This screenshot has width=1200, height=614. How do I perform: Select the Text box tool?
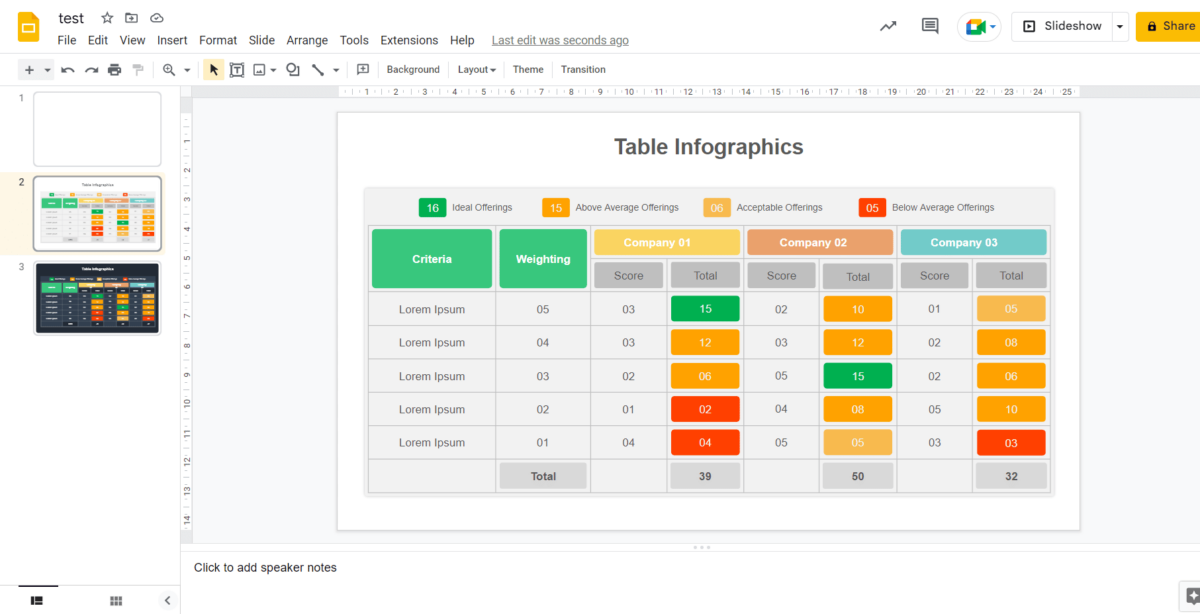(237, 69)
